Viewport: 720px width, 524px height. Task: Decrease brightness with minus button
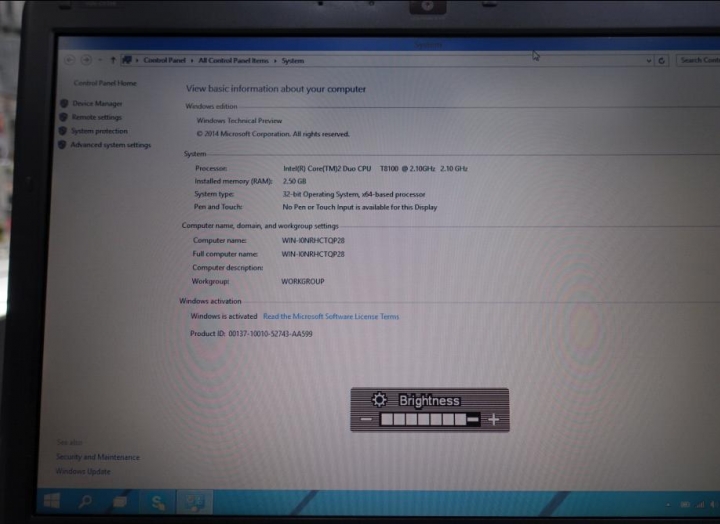click(x=366, y=419)
